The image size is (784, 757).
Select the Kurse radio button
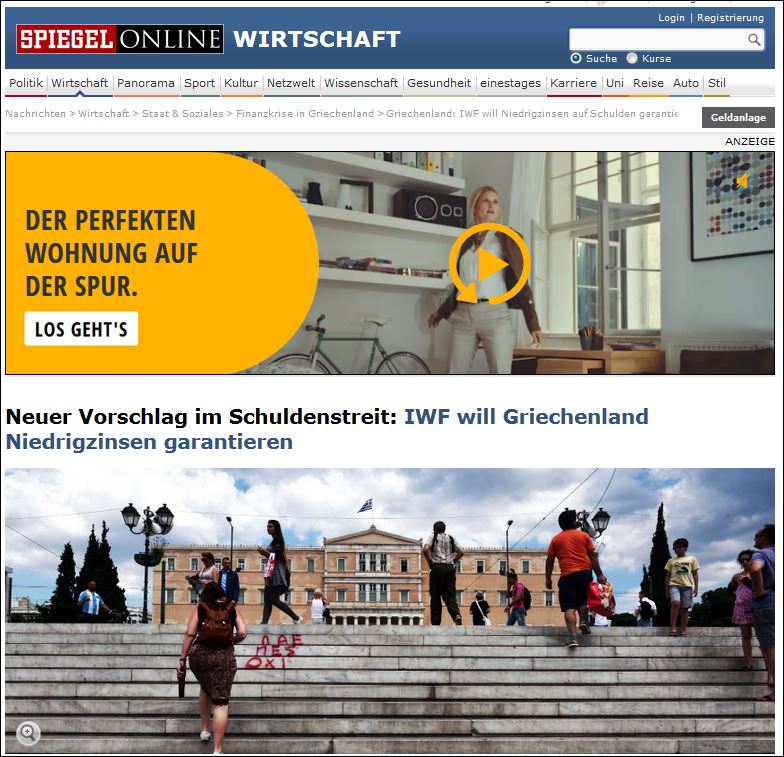pyautogui.click(x=632, y=58)
